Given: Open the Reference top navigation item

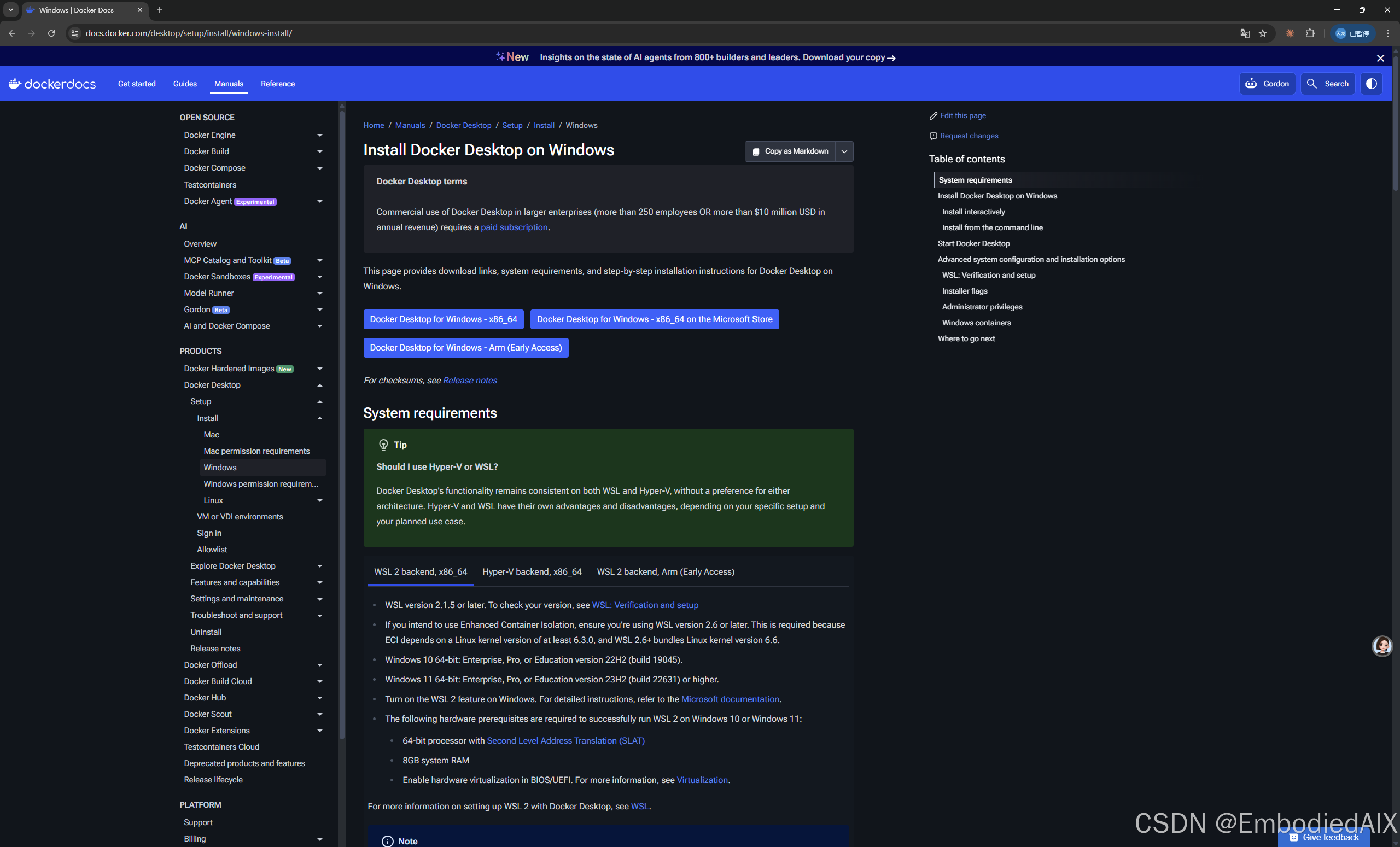Looking at the screenshot, I should tap(278, 84).
